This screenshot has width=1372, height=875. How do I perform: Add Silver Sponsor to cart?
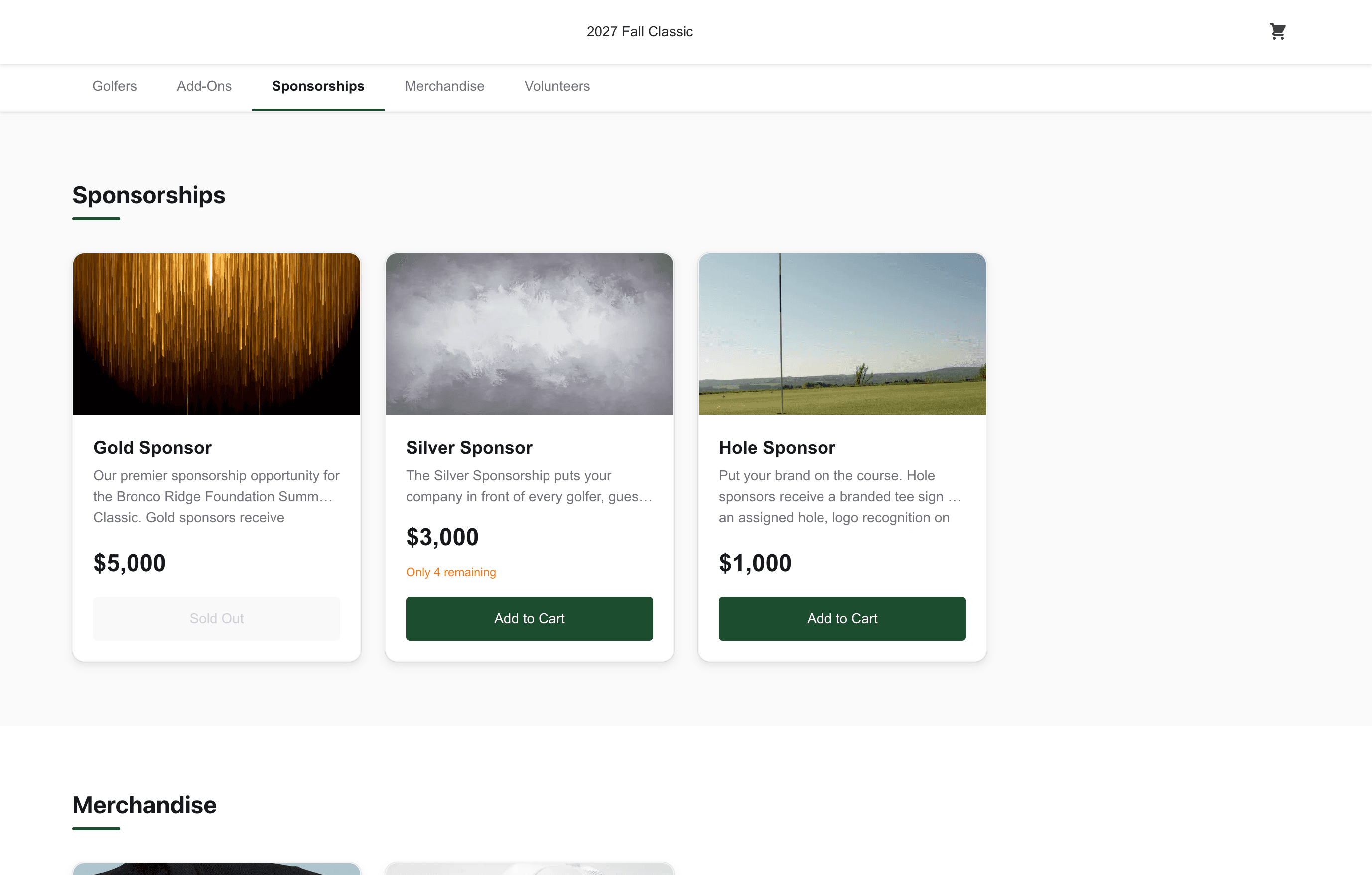coord(529,618)
